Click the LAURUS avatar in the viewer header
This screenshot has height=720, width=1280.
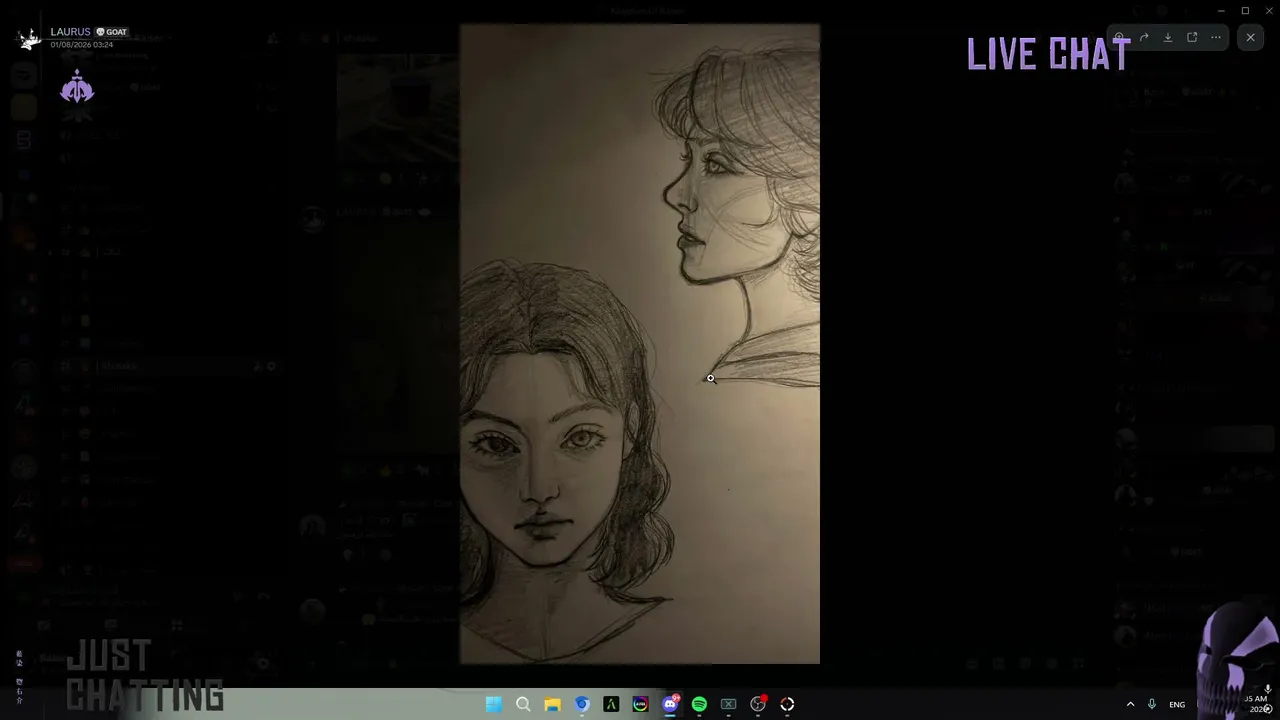pos(29,38)
